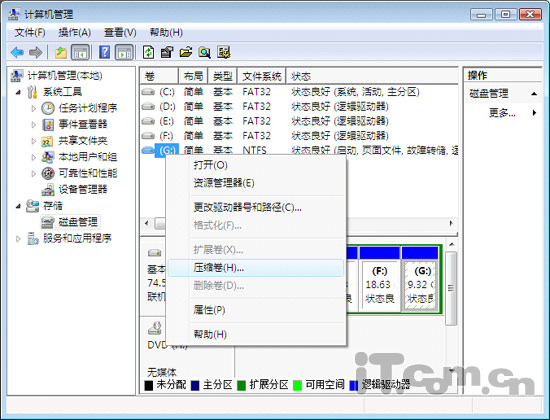The width and height of the screenshot is (550, 420).
Task: Click the 文件系统 column header
Action: 262,76
